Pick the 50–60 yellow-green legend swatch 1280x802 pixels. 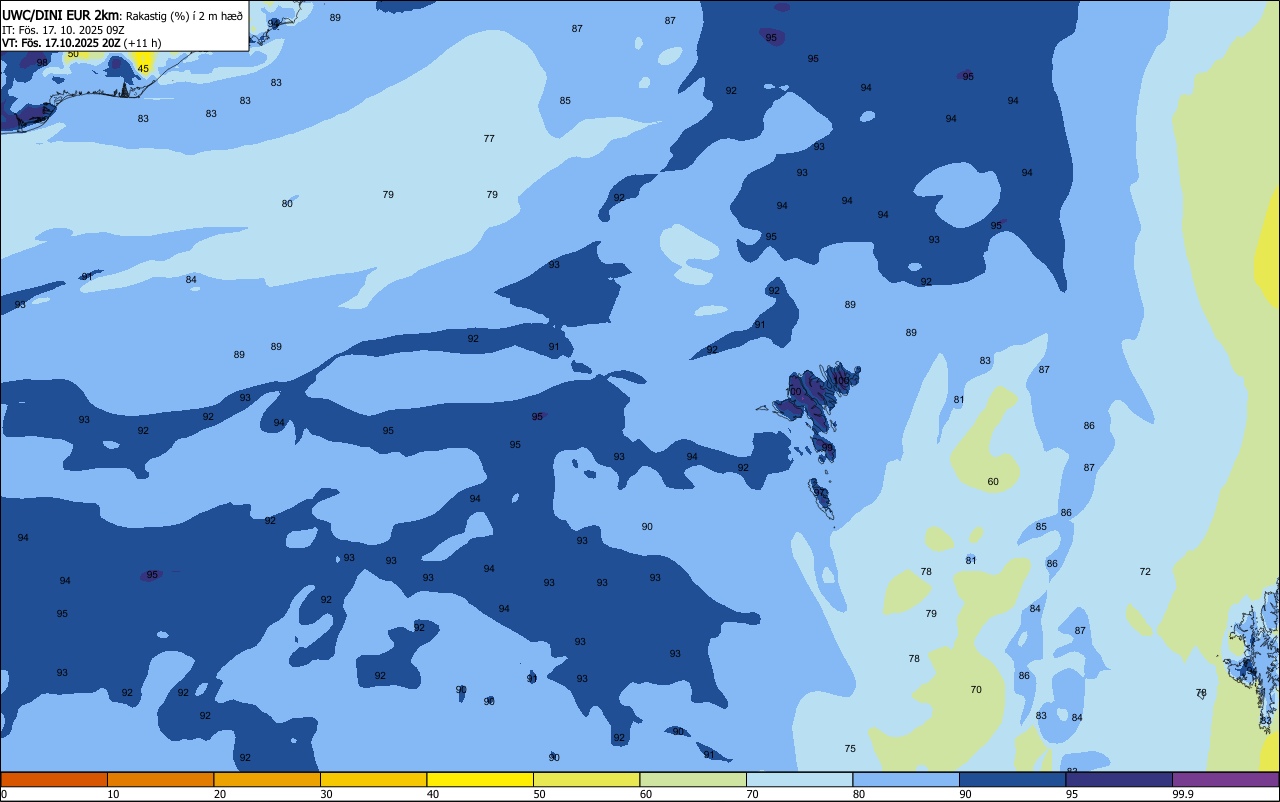tap(586, 779)
